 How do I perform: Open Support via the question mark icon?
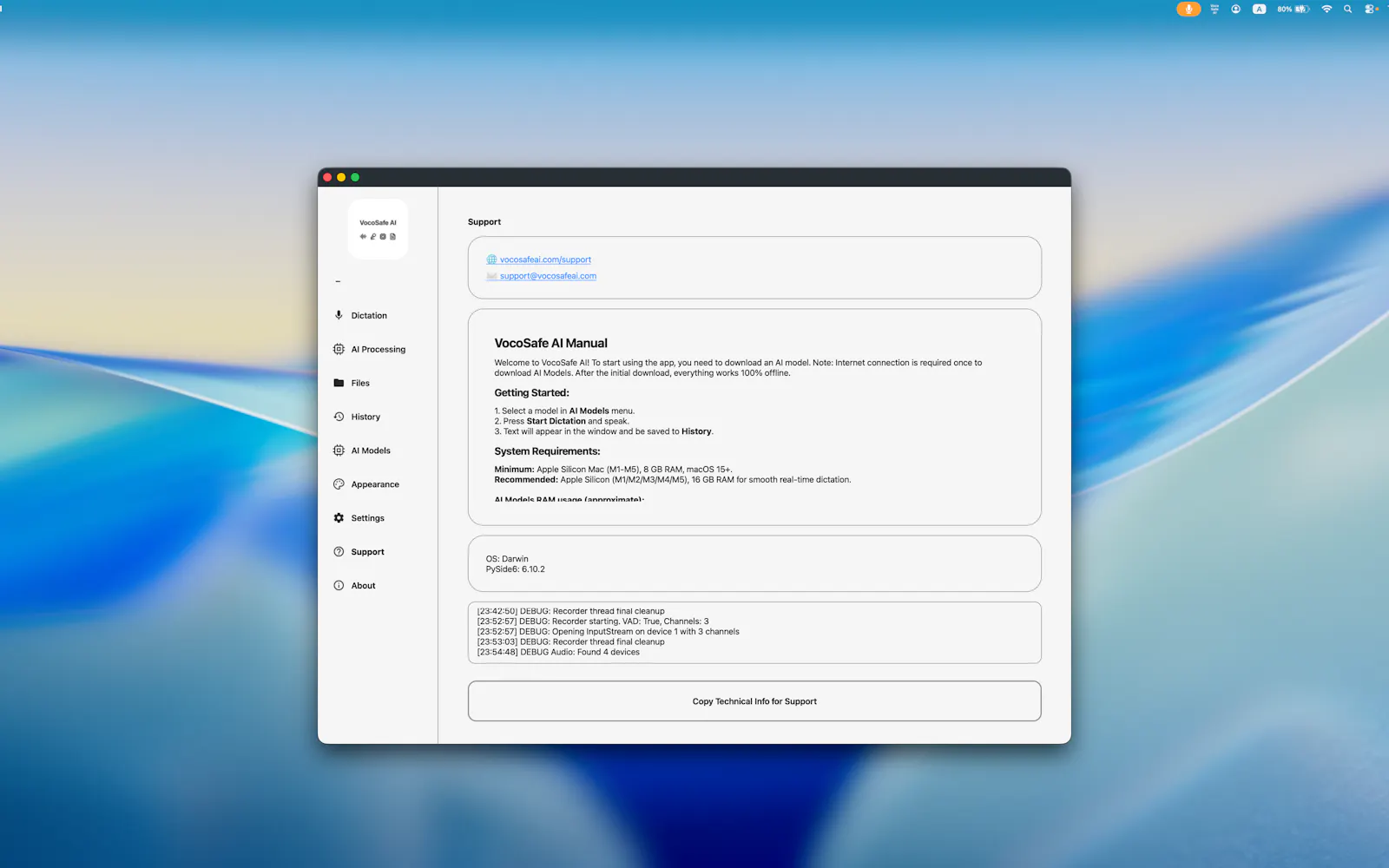(x=339, y=552)
